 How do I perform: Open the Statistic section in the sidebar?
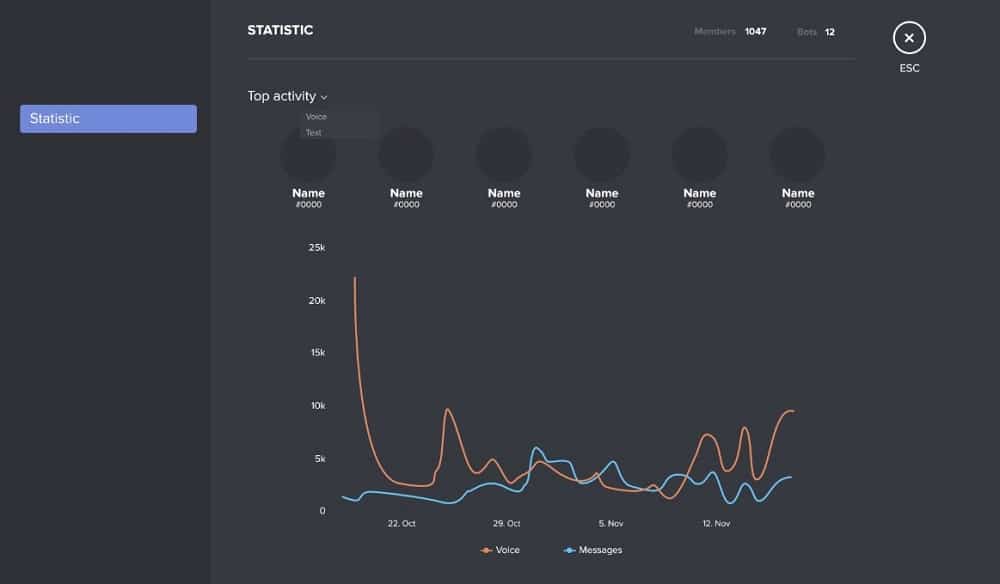pos(107,118)
